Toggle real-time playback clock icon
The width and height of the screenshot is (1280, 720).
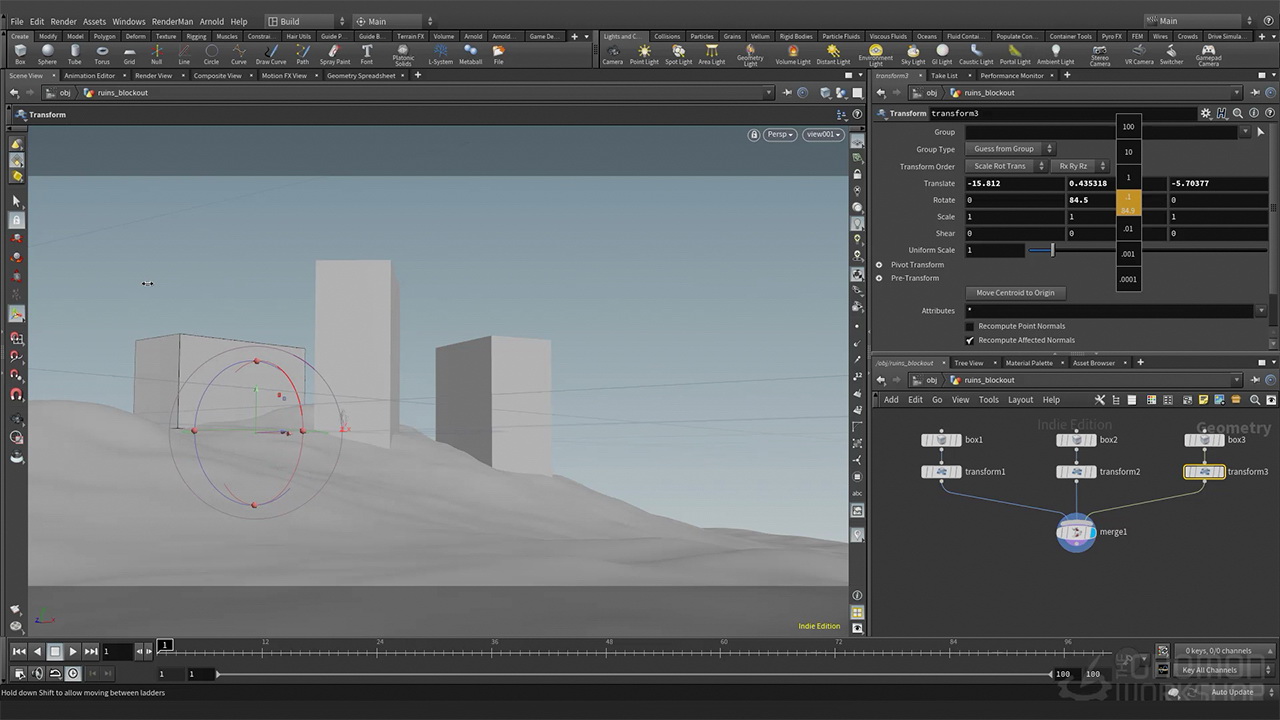[x=73, y=674]
